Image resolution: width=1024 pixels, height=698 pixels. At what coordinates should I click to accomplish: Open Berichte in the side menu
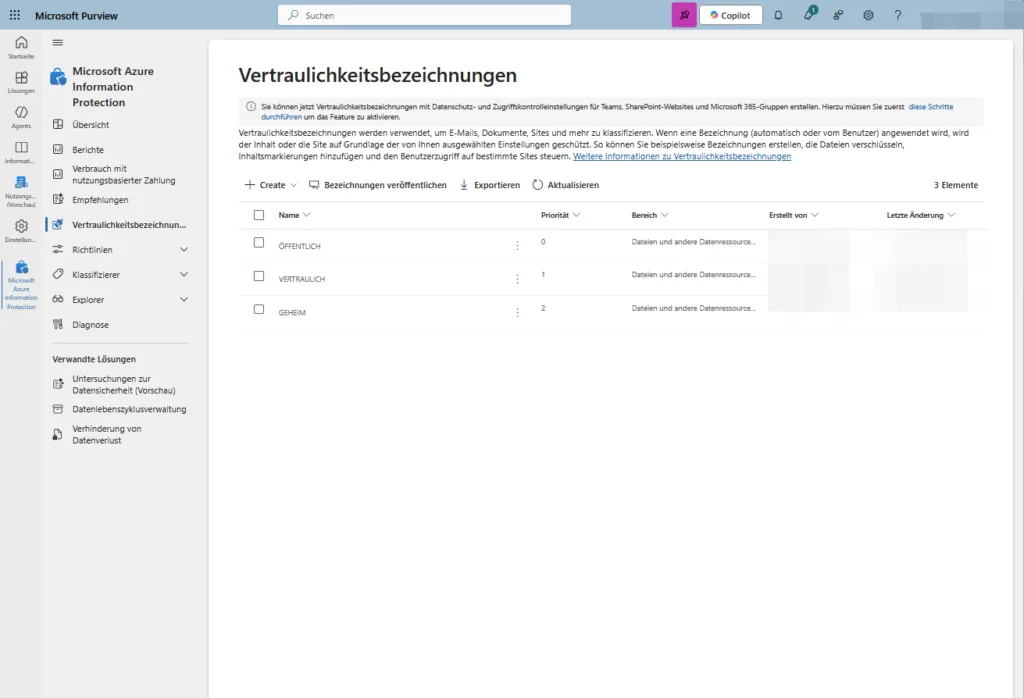[x=88, y=150]
